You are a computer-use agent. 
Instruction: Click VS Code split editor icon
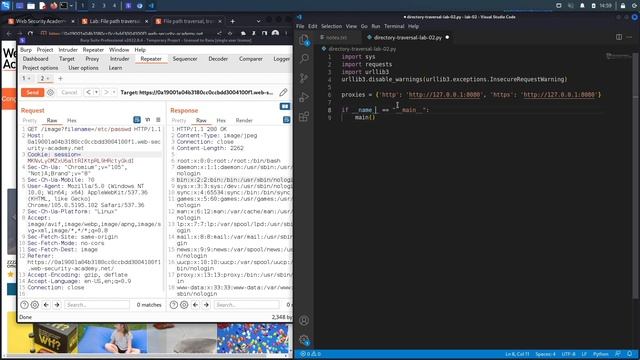(619, 37)
